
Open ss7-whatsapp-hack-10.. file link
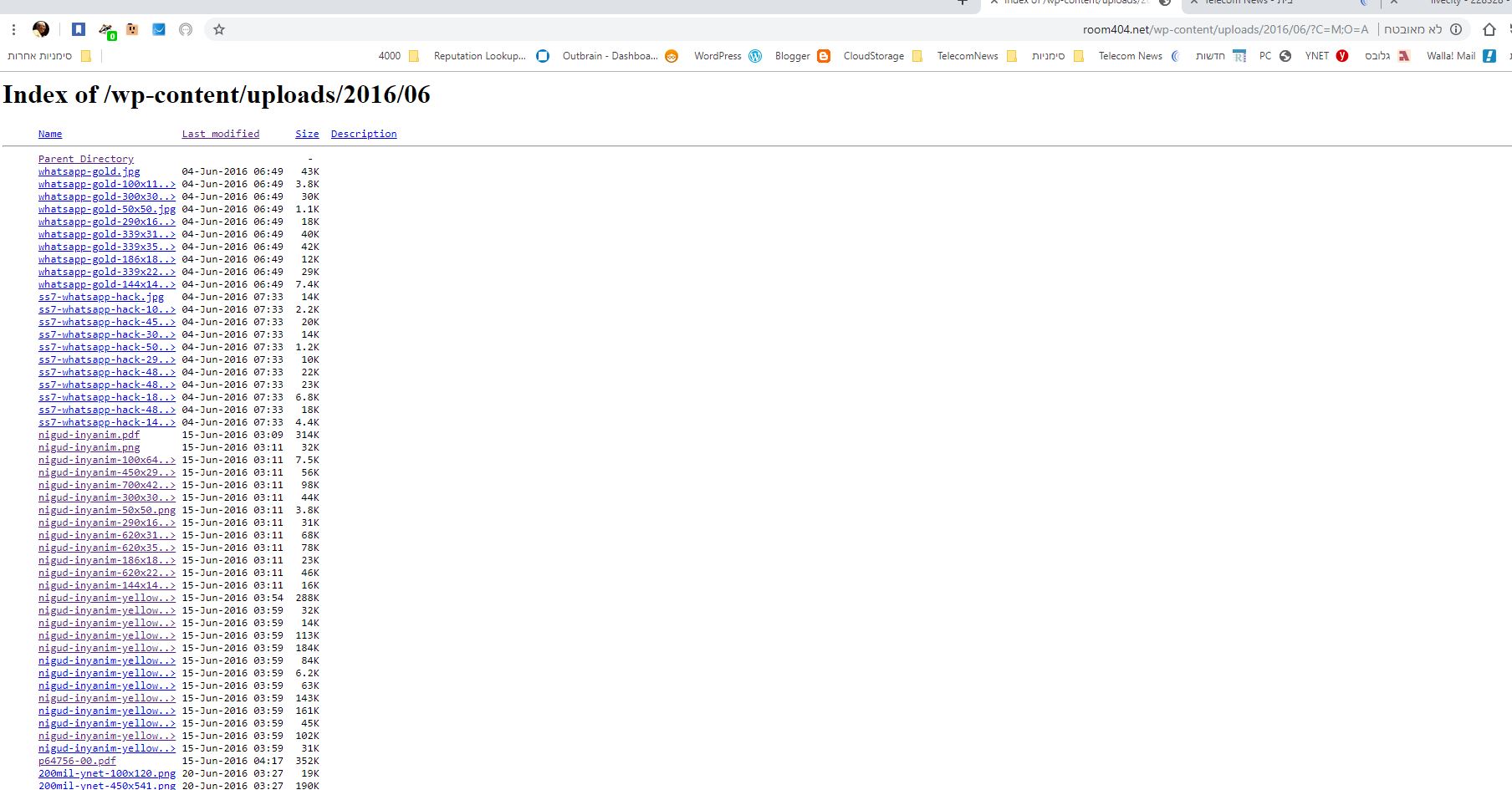click(107, 309)
